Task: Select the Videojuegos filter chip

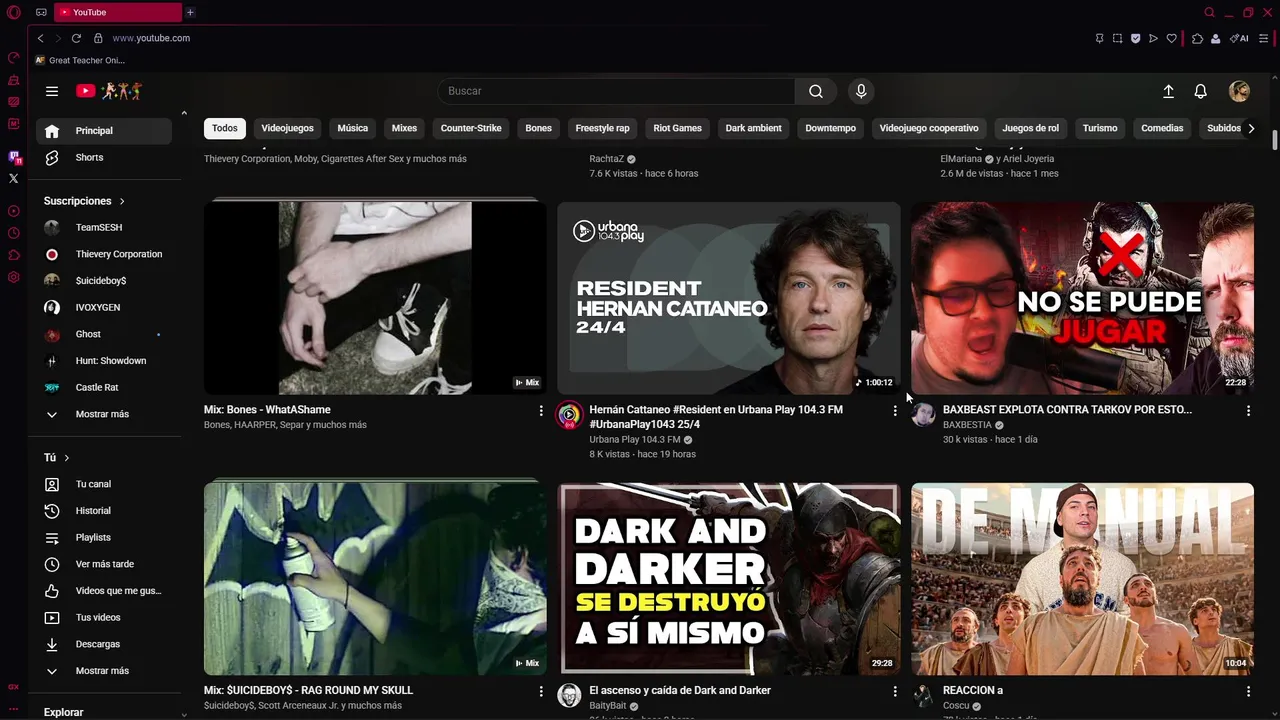Action: (x=287, y=128)
